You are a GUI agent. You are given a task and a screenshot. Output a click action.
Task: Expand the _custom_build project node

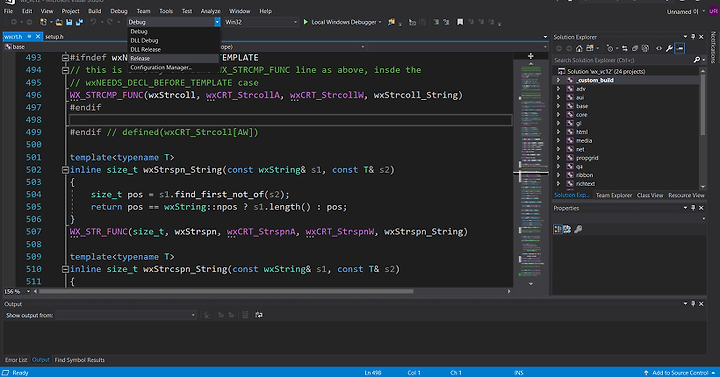(558, 80)
